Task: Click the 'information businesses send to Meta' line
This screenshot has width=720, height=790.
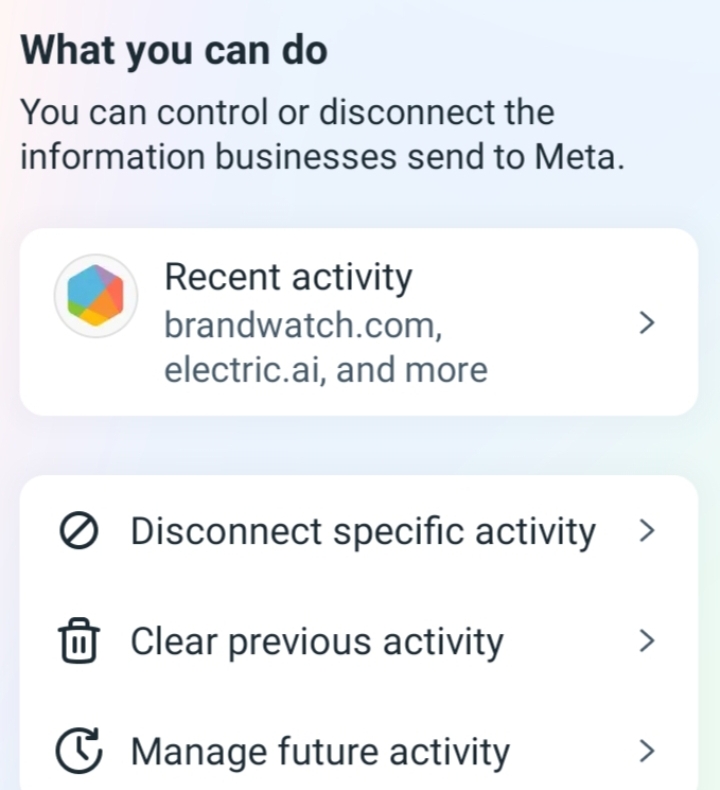Action: click(322, 157)
